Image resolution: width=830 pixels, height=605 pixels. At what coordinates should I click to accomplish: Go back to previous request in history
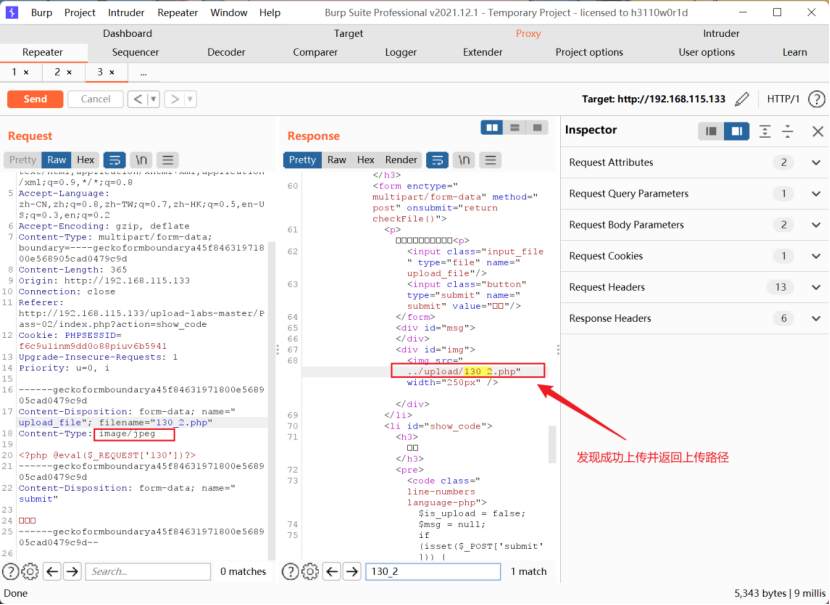click(138, 99)
